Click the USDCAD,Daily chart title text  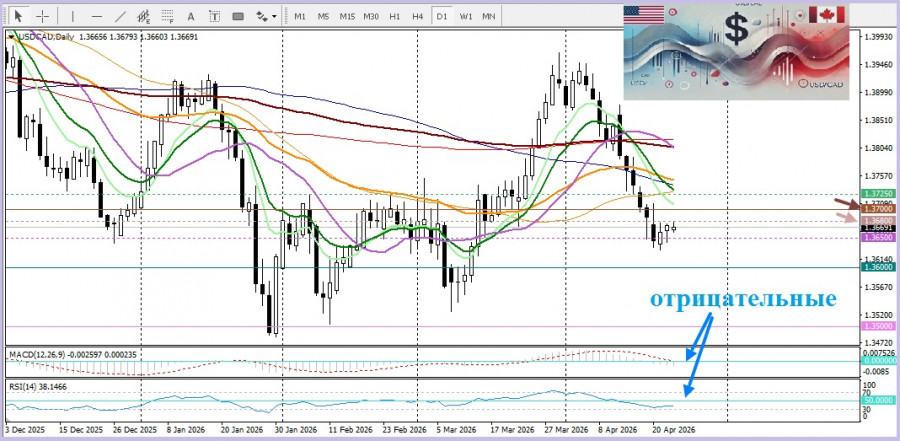pyautogui.click(x=46, y=37)
